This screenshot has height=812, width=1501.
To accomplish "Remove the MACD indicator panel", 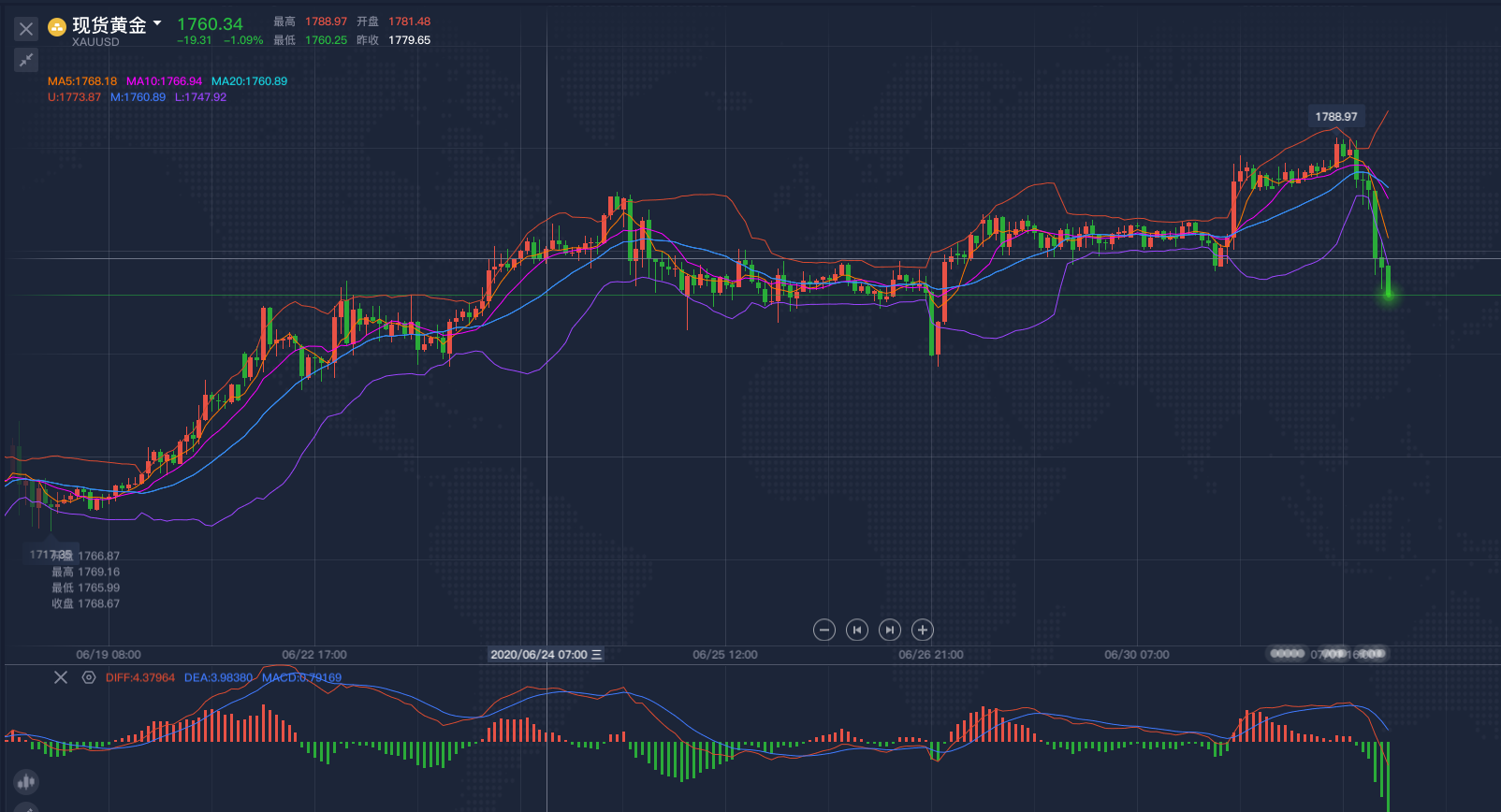I will click(x=61, y=677).
